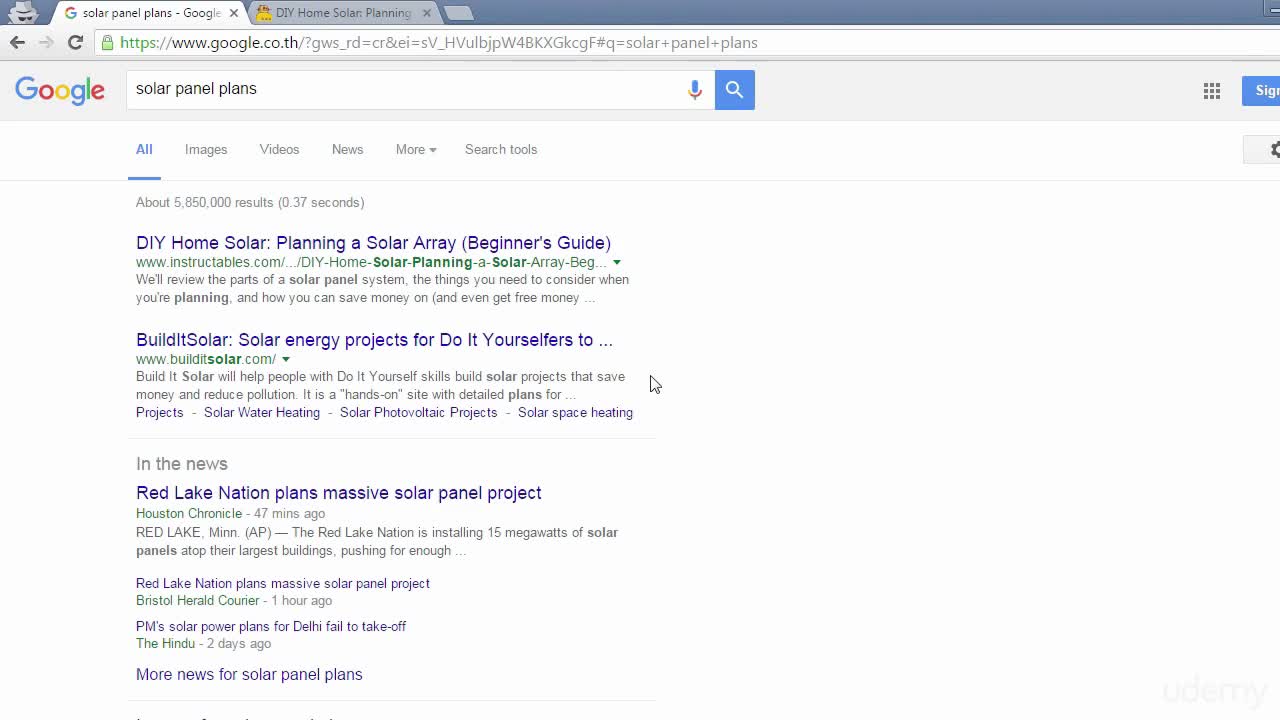1280x720 pixels.
Task: Click More news for solar panel plans
Action: click(x=249, y=674)
